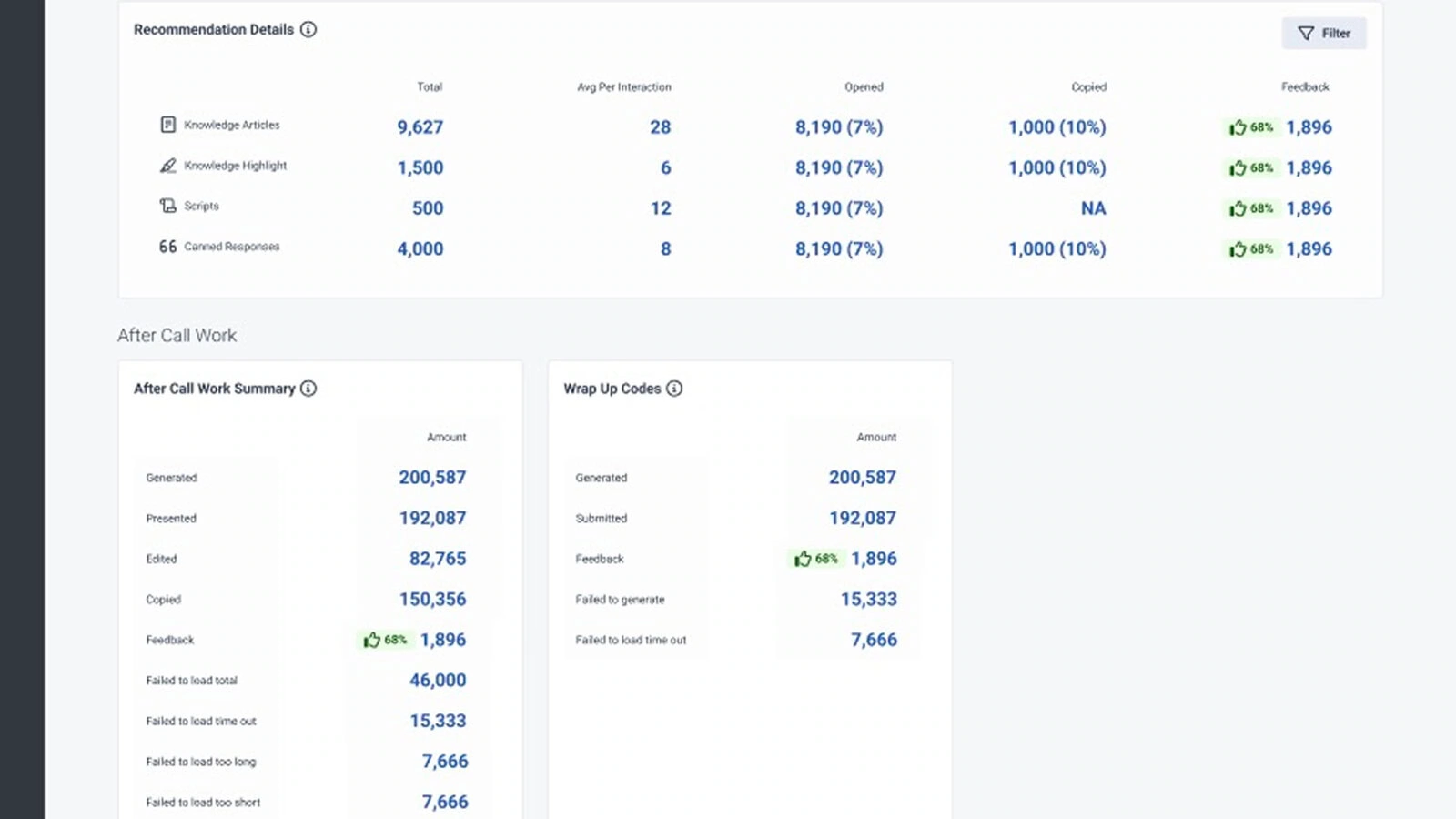This screenshot has width=1456, height=819.
Task: Click the Generated amount in Wrap Up Codes
Action: click(862, 478)
